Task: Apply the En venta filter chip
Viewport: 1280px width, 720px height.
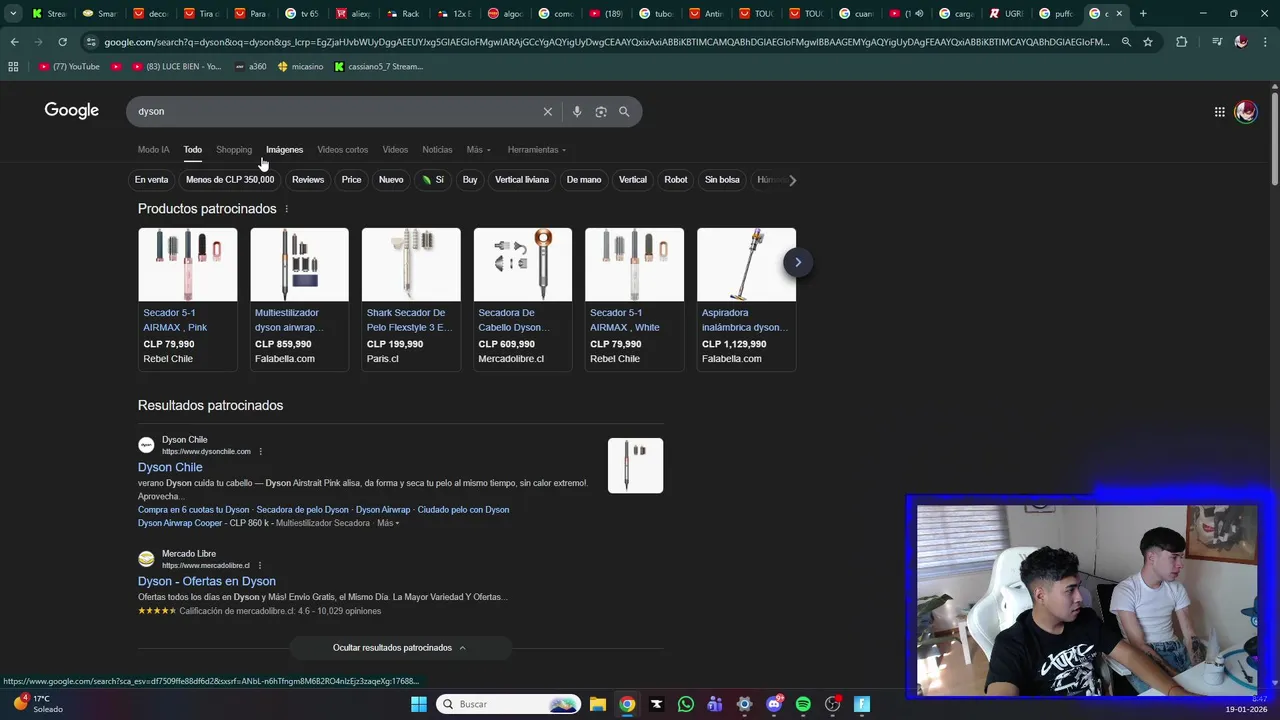Action: point(151,180)
